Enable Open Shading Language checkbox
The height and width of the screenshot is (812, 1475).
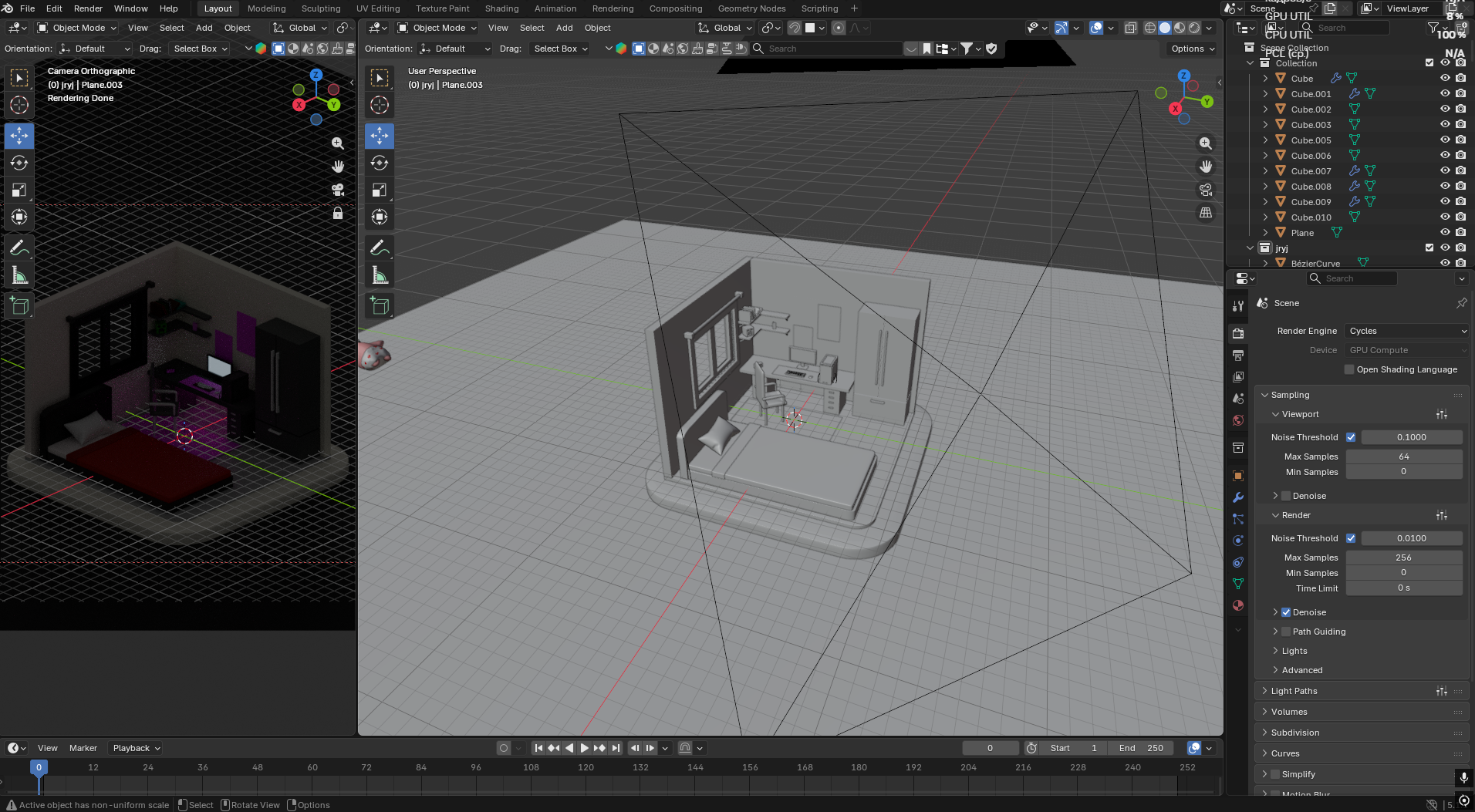tap(1349, 369)
